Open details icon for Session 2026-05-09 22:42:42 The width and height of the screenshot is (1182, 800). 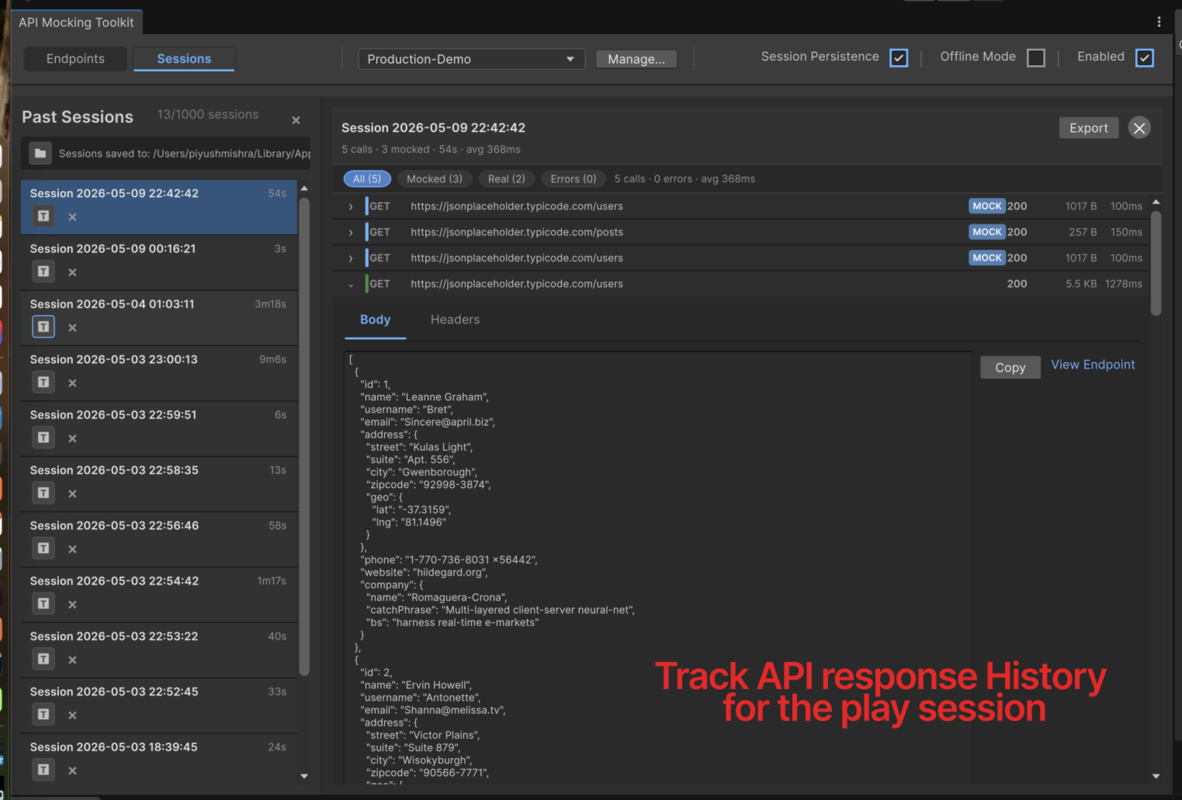click(43, 216)
